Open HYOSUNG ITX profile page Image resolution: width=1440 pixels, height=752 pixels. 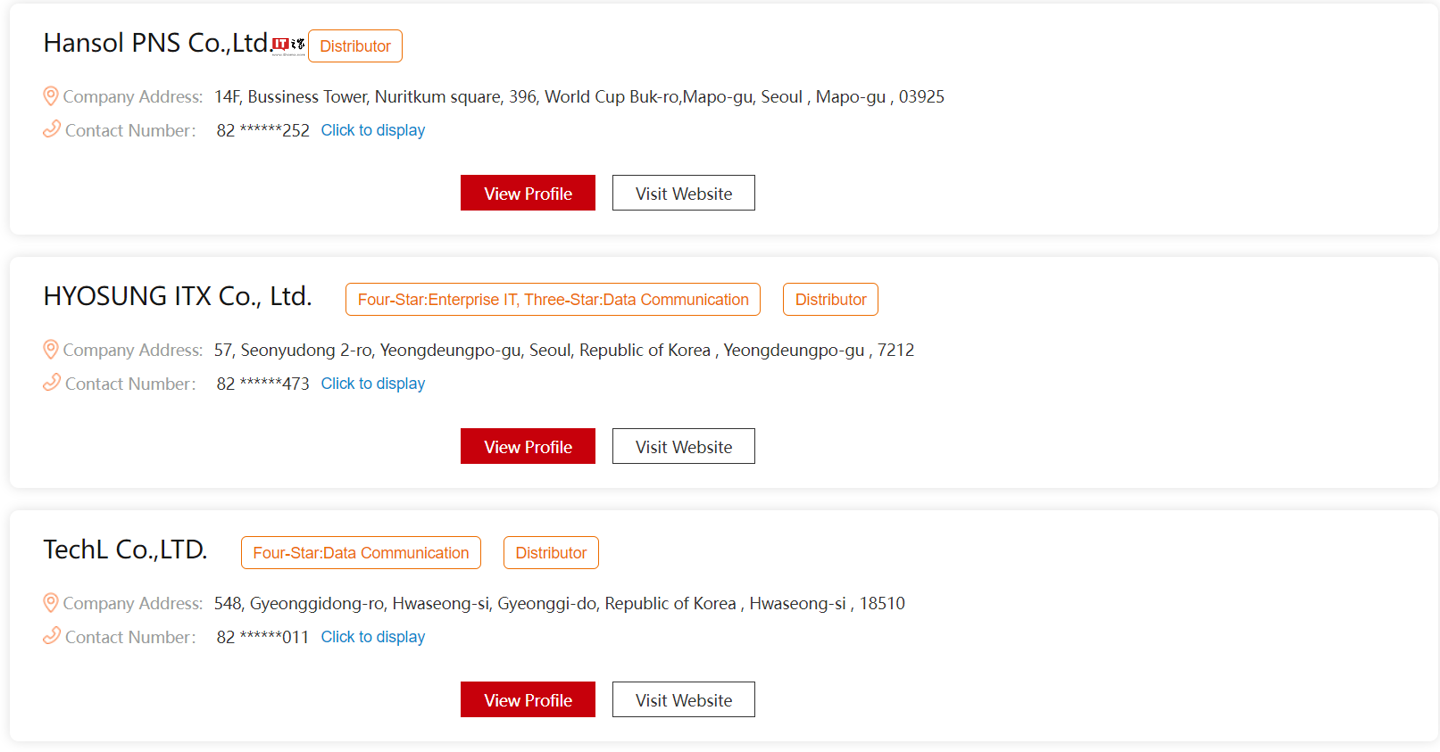pyautogui.click(x=528, y=446)
